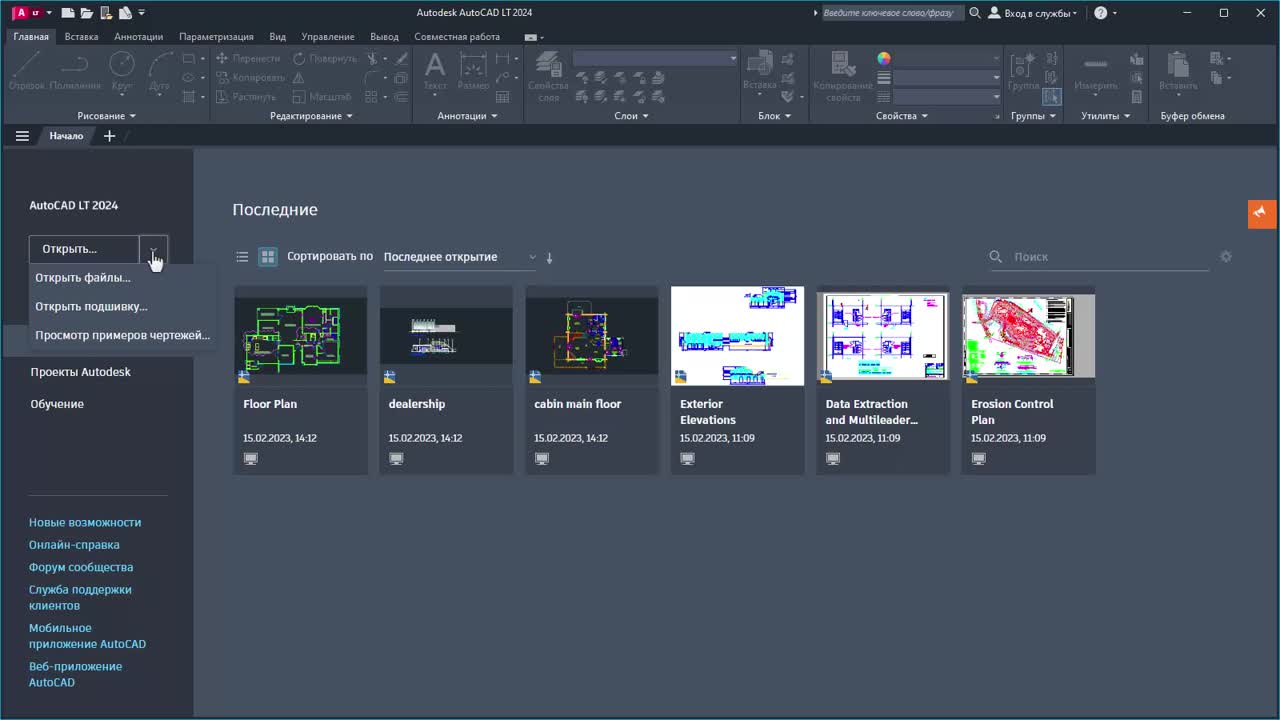Choose Просмотр примеров чертежей... from the menu
1280x720 pixels.
tap(122, 335)
